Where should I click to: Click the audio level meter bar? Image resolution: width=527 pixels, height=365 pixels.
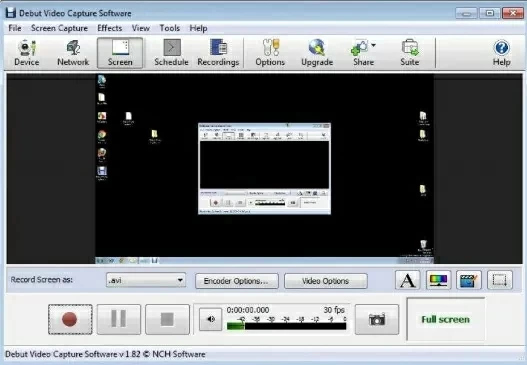click(286, 326)
